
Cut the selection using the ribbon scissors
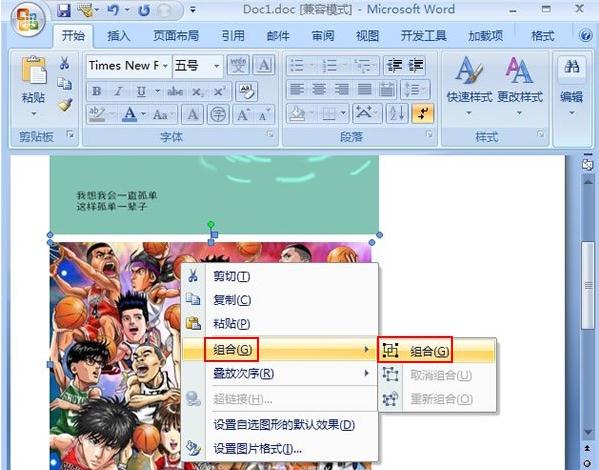65,63
